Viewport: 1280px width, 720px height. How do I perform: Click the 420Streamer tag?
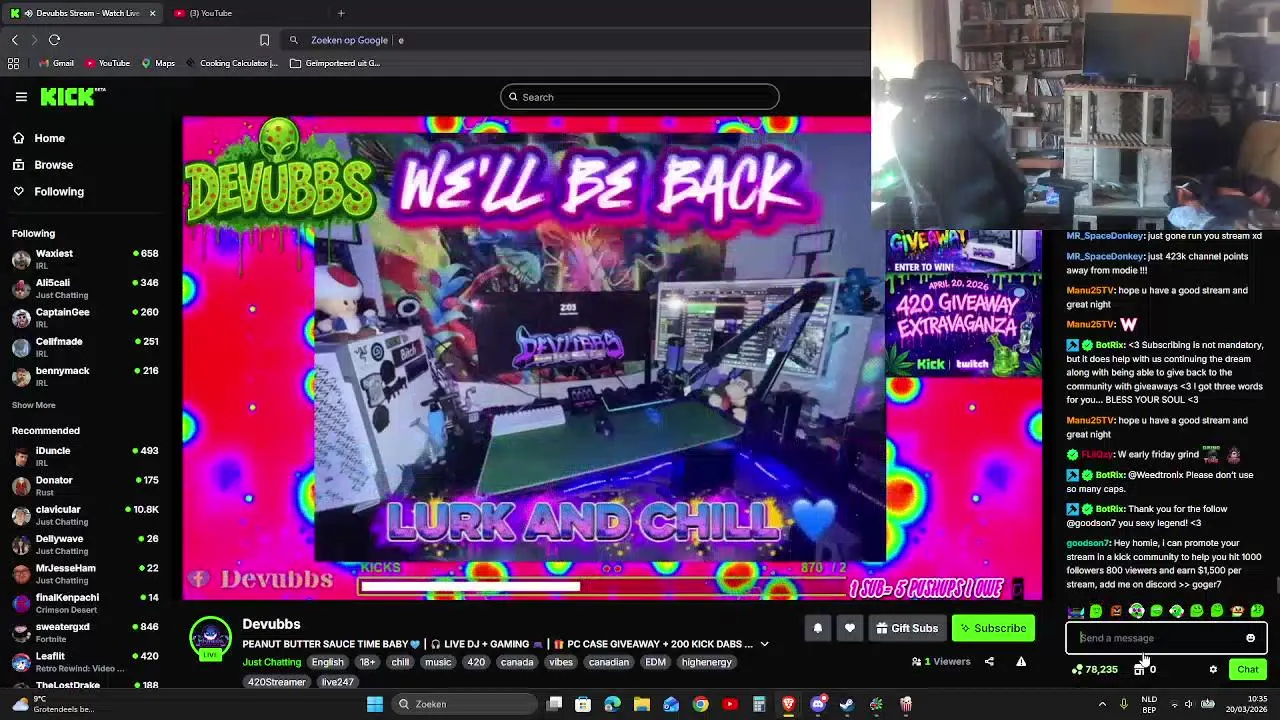tap(276, 682)
